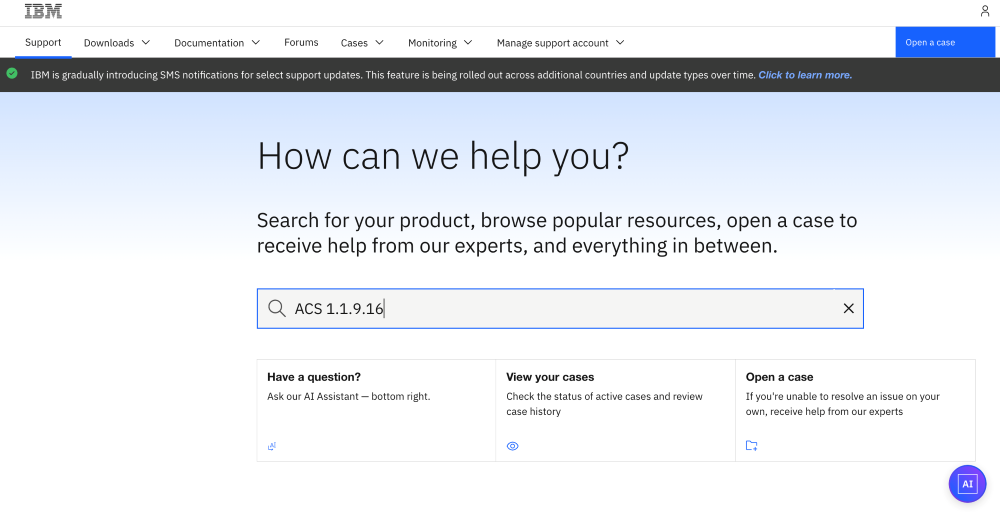This screenshot has height=512, width=1000.
Task: Expand the Downloads dropdown menu
Action: pos(117,43)
